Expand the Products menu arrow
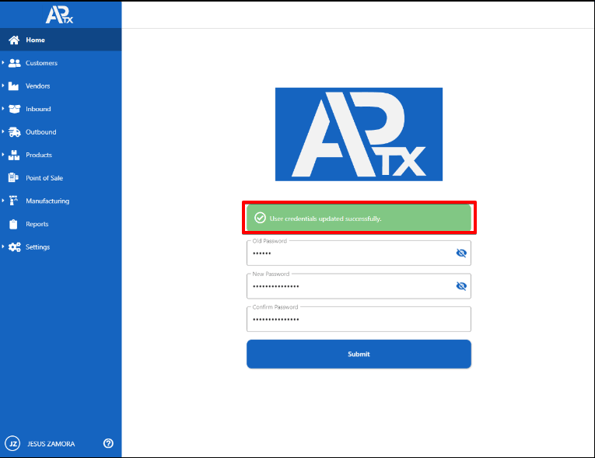Viewport: 595px width, 458px height. point(3,155)
